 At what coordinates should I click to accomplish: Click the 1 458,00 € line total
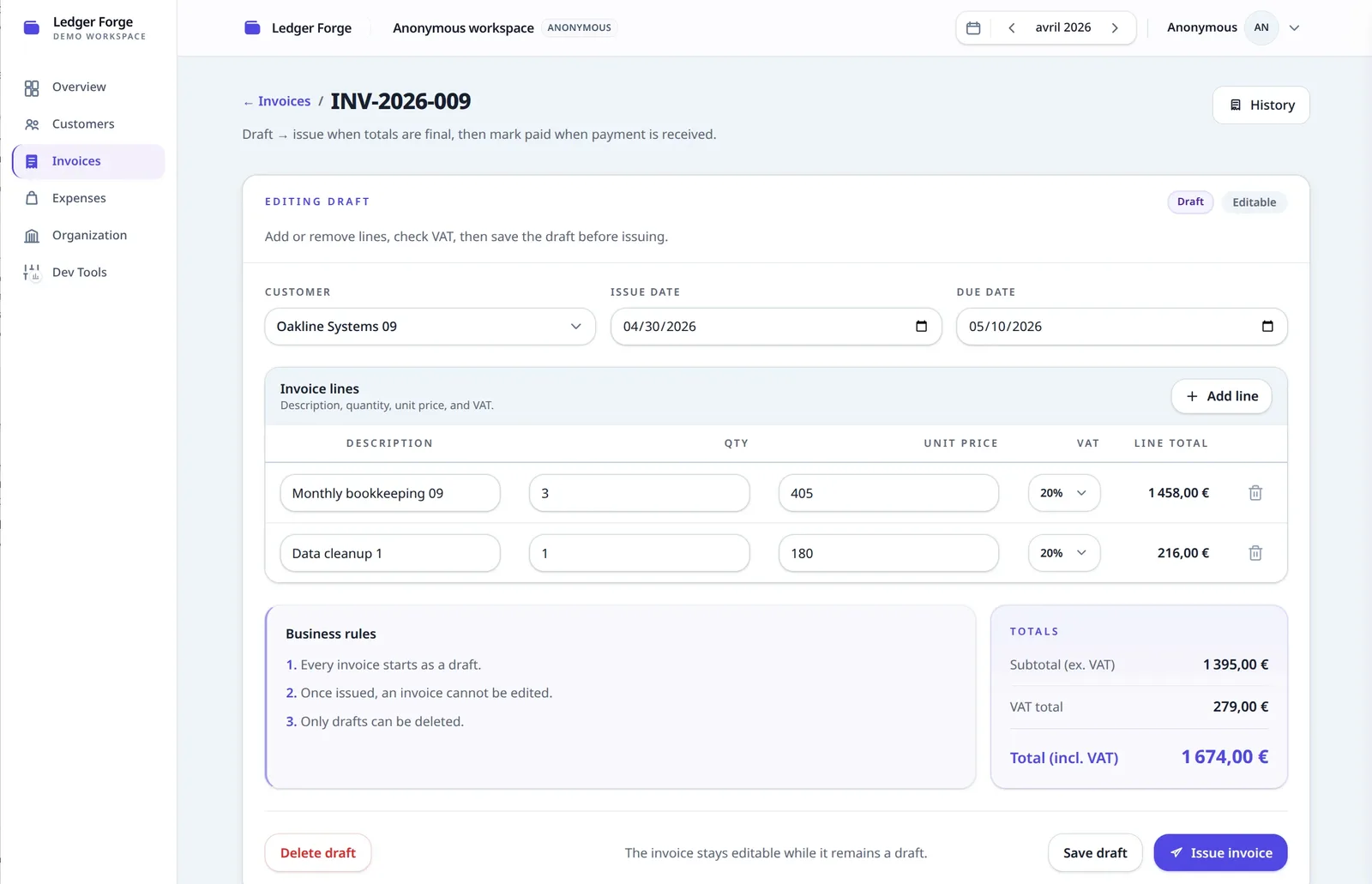click(x=1178, y=493)
